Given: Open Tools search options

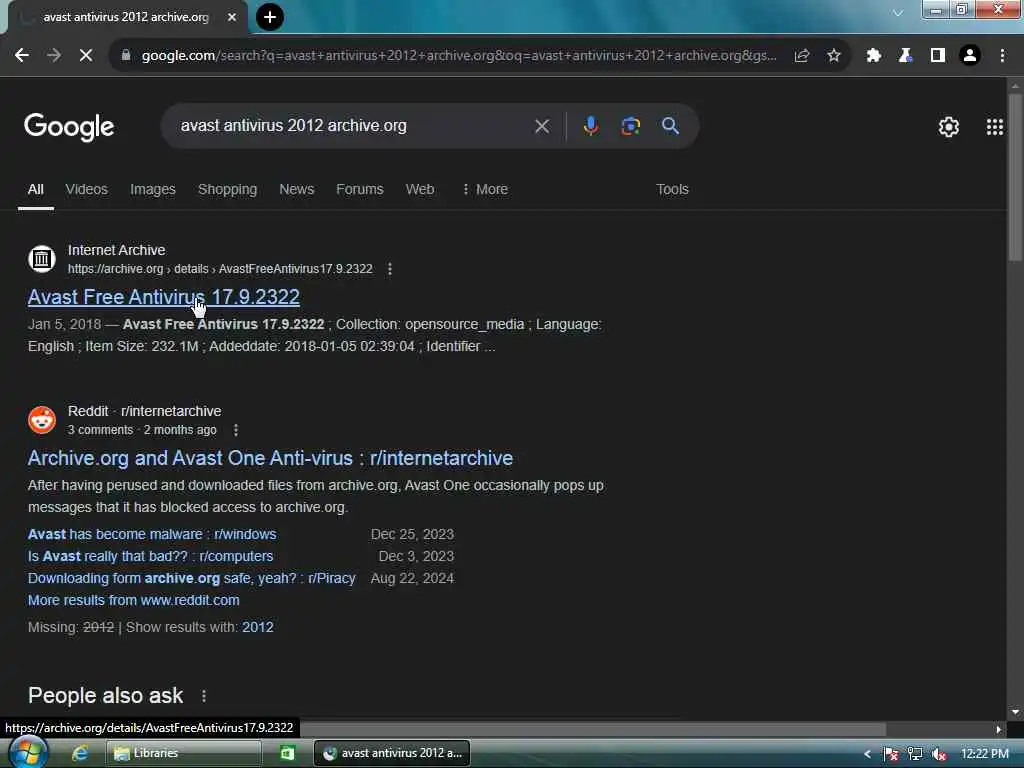Looking at the screenshot, I should tap(672, 189).
